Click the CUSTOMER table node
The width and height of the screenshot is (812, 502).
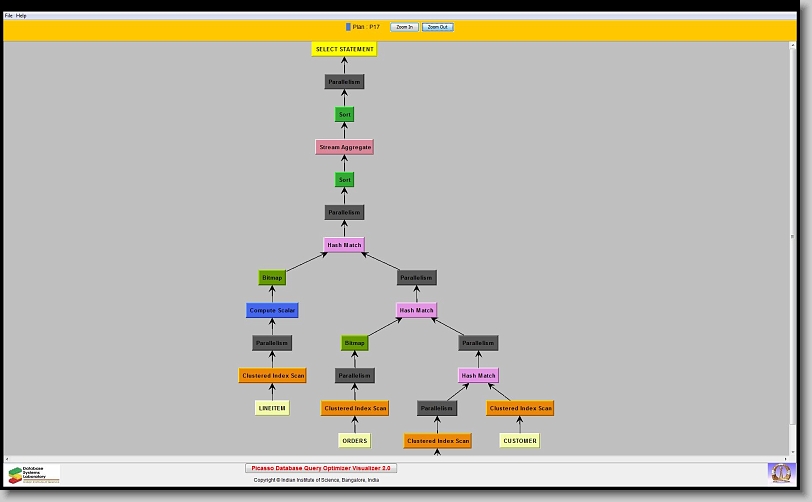[519, 440]
